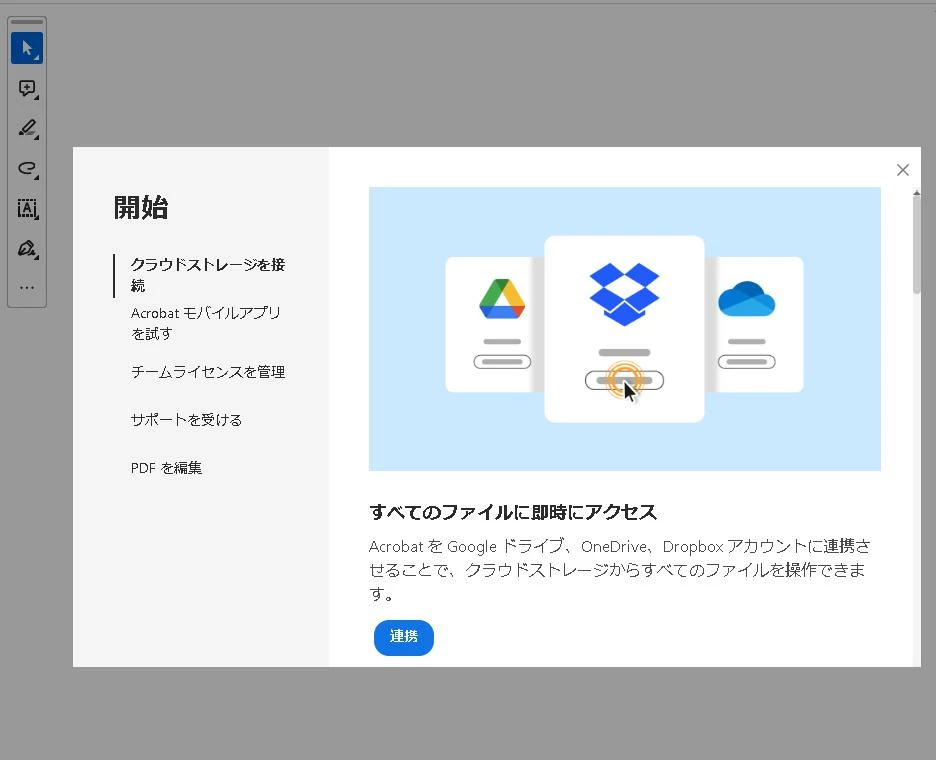The height and width of the screenshot is (760, 936).
Task: Select the text box tool
Action: [27, 208]
